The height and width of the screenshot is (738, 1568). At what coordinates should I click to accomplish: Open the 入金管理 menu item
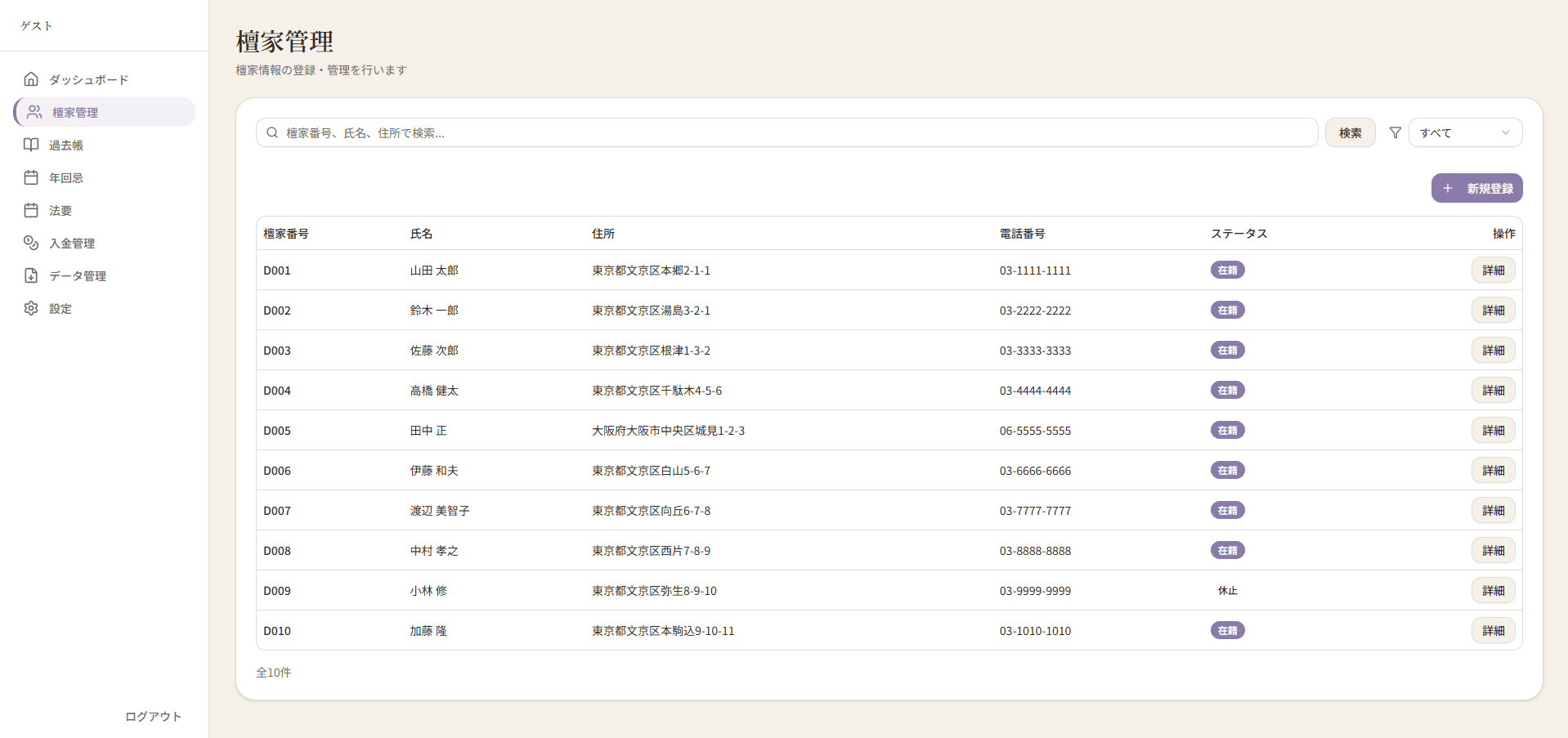[x=72, y=243]
